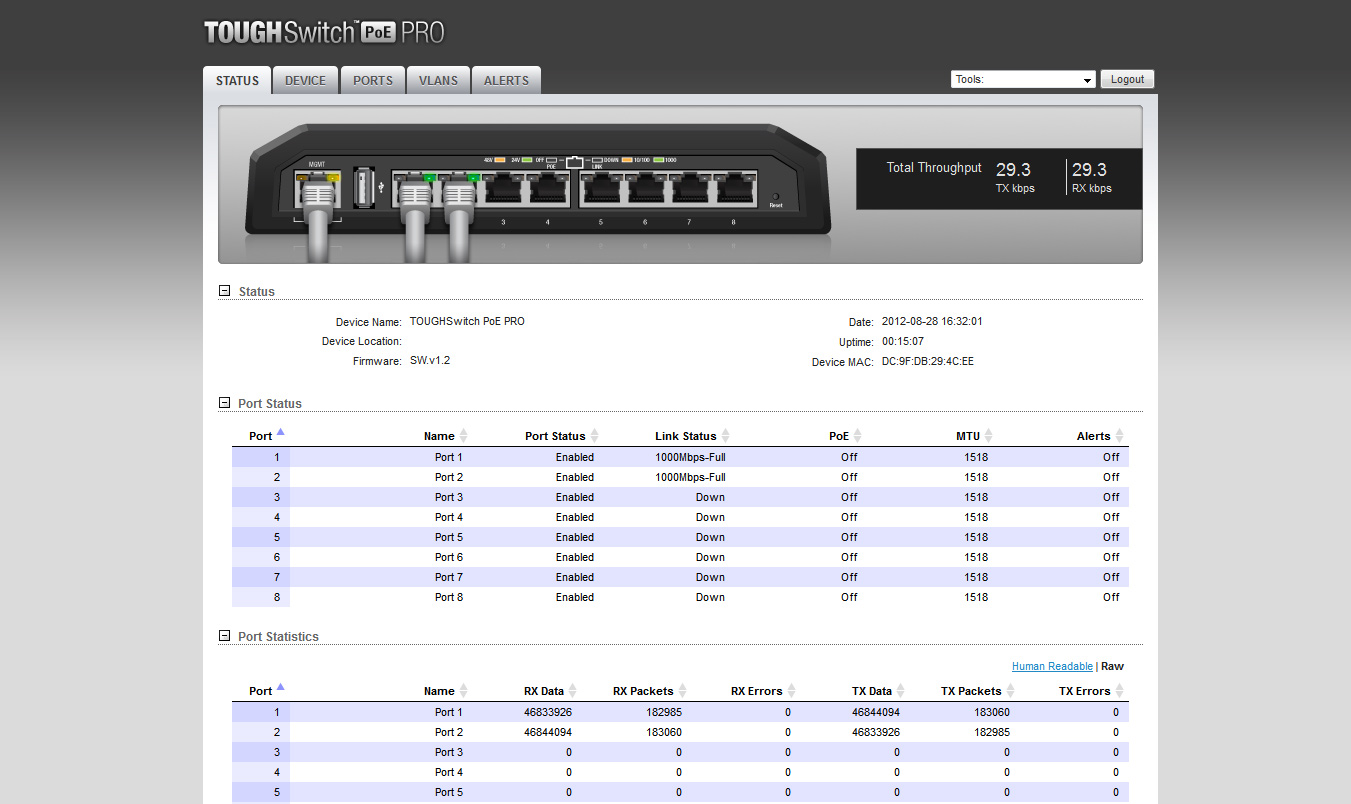
Task: Sort Port Status table by Port
Action: 267,436
